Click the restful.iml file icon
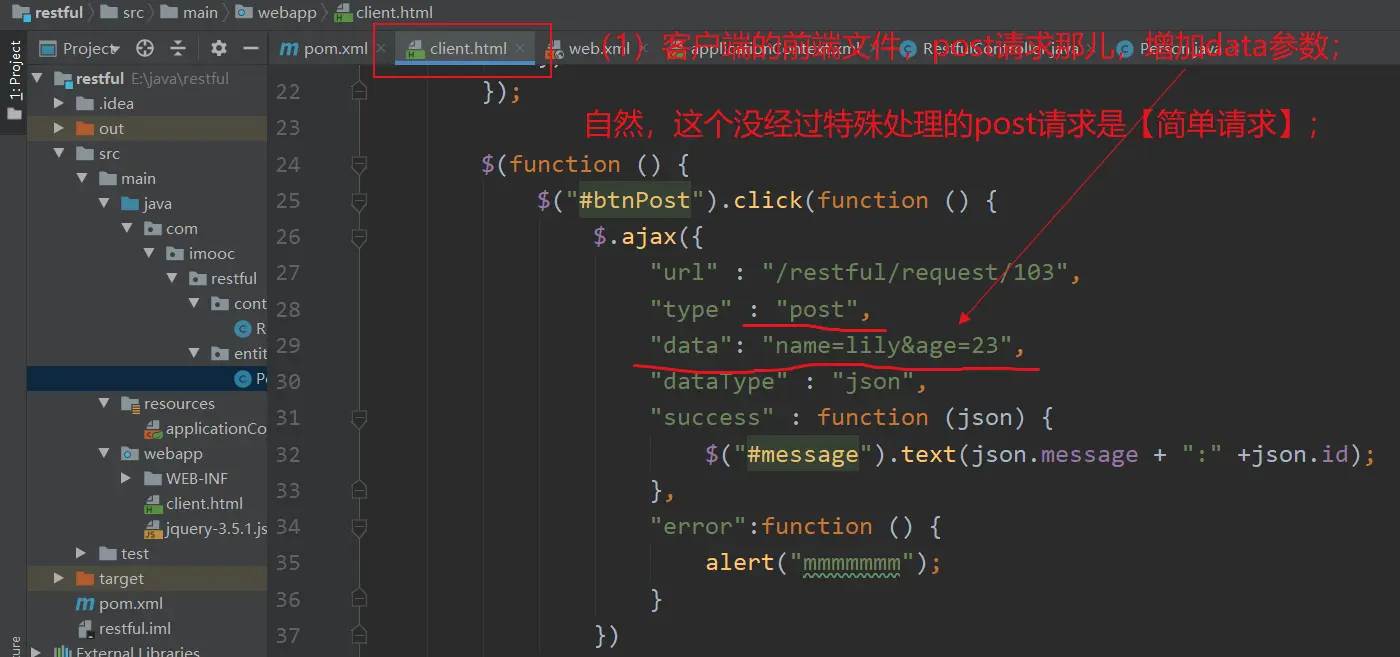This screenshot has height=657, width=1400. pos(85,628)
